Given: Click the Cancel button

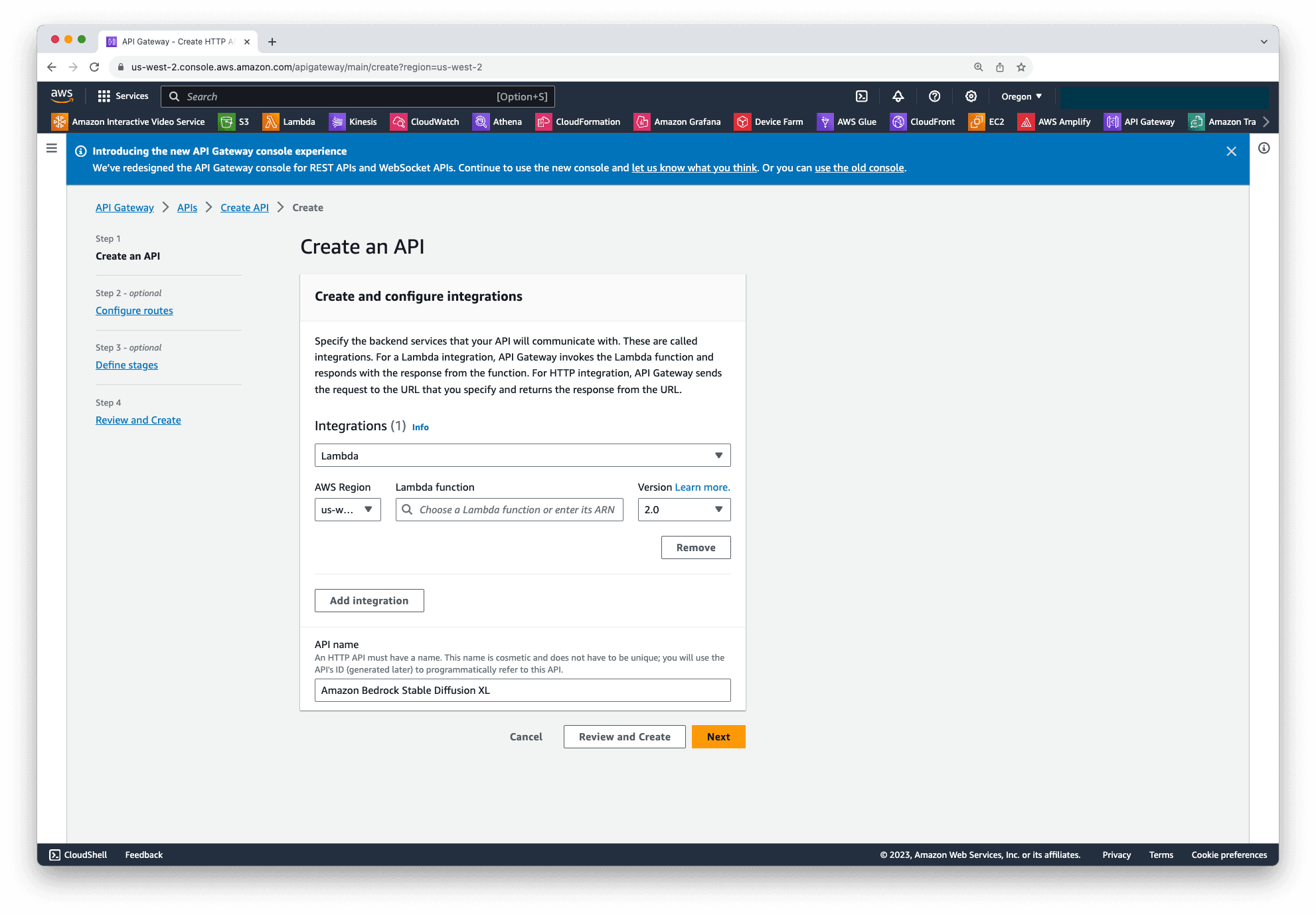Looking at the screenshot, I should point(526,737).
